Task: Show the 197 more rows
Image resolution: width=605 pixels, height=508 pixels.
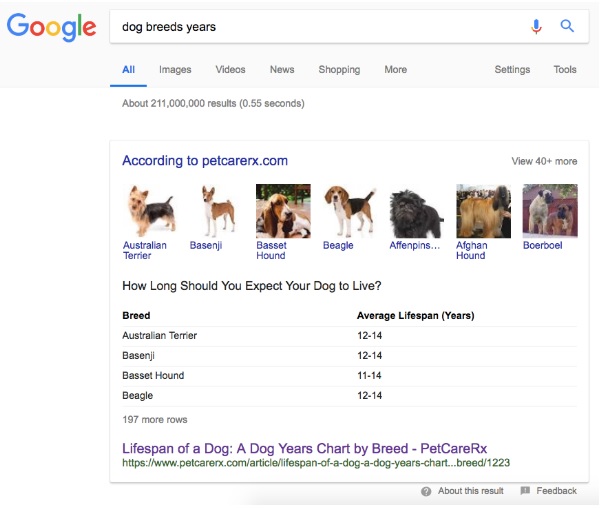Action: click(x=155, y=420)
